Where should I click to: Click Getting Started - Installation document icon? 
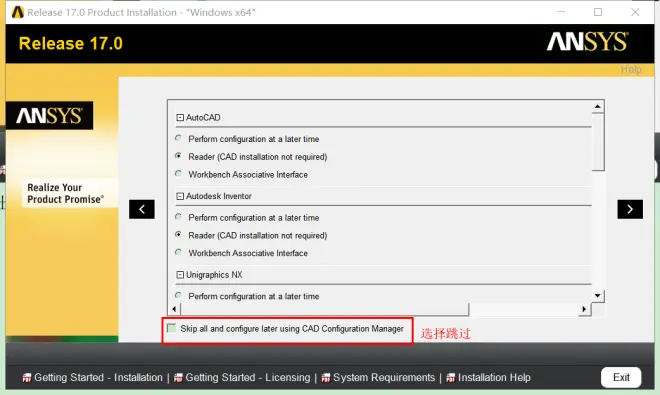pos(27,378)
